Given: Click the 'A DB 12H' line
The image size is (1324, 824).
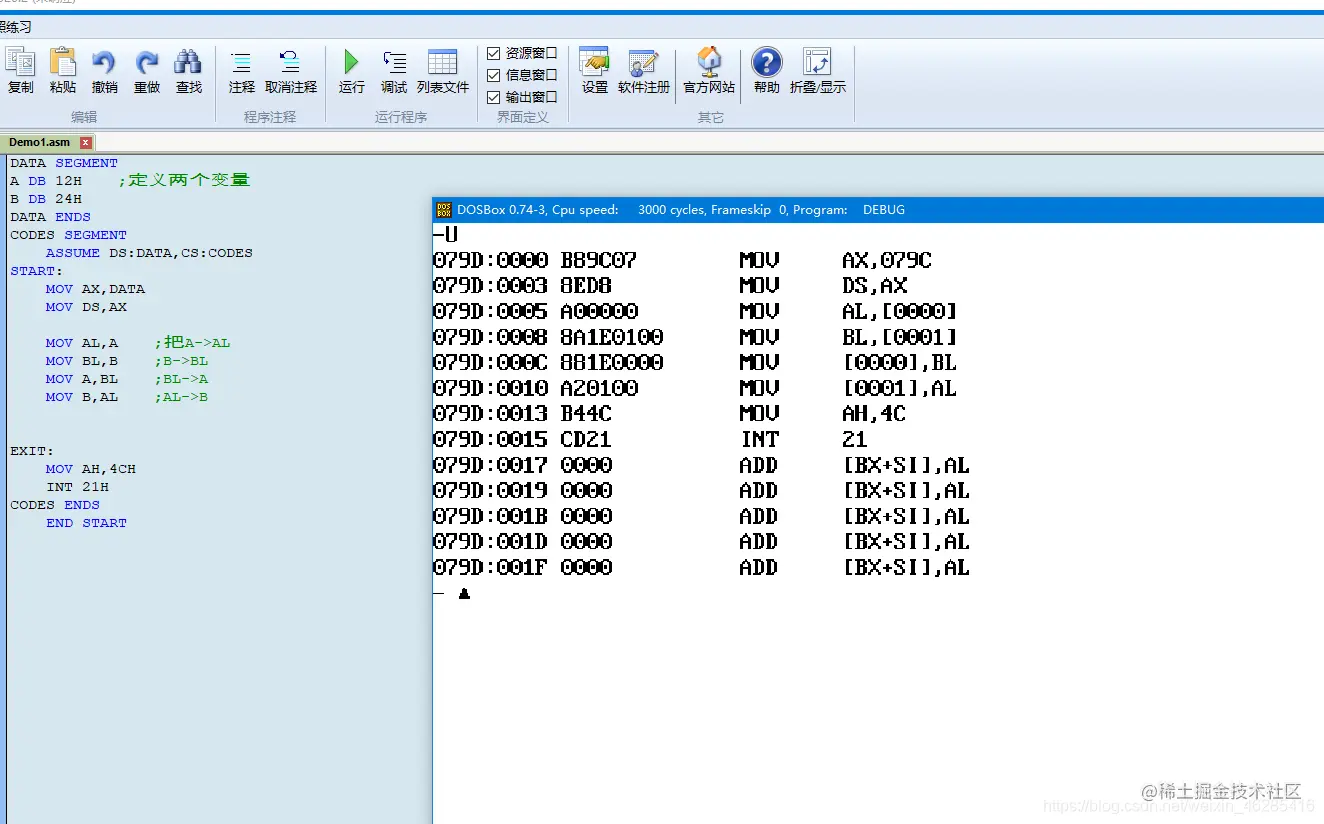Looking at the screenshot, I should coord(46,181).
